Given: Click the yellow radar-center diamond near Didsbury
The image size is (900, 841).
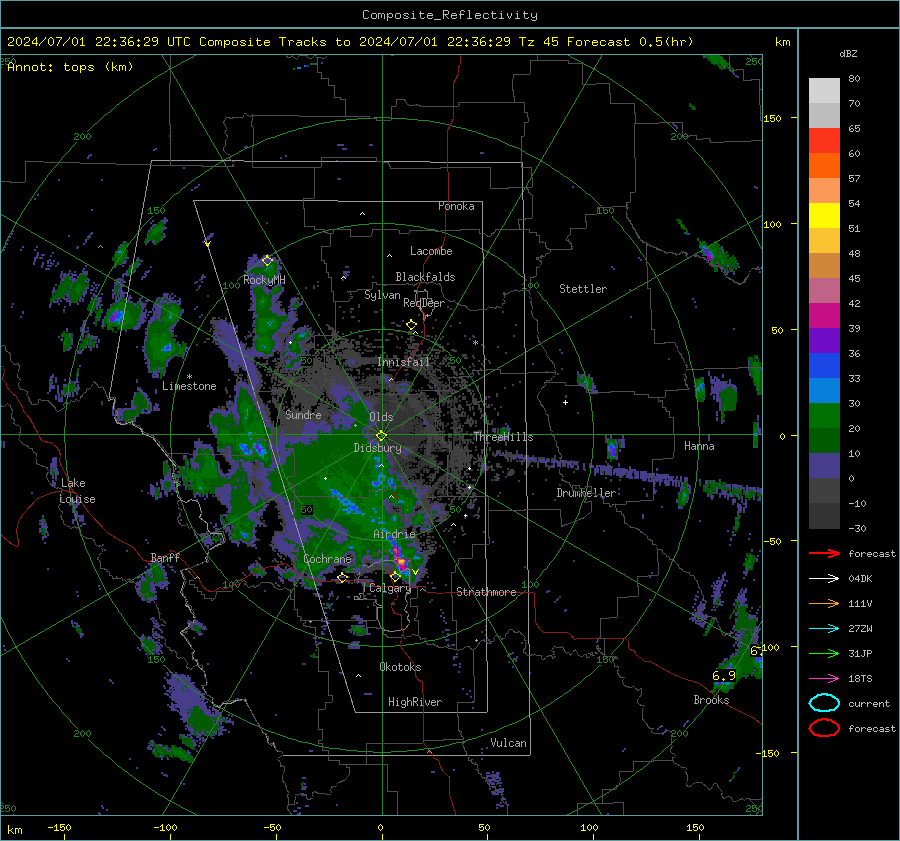Looking at the screenshot, I should pyautogui.click(x=381, y=436).
